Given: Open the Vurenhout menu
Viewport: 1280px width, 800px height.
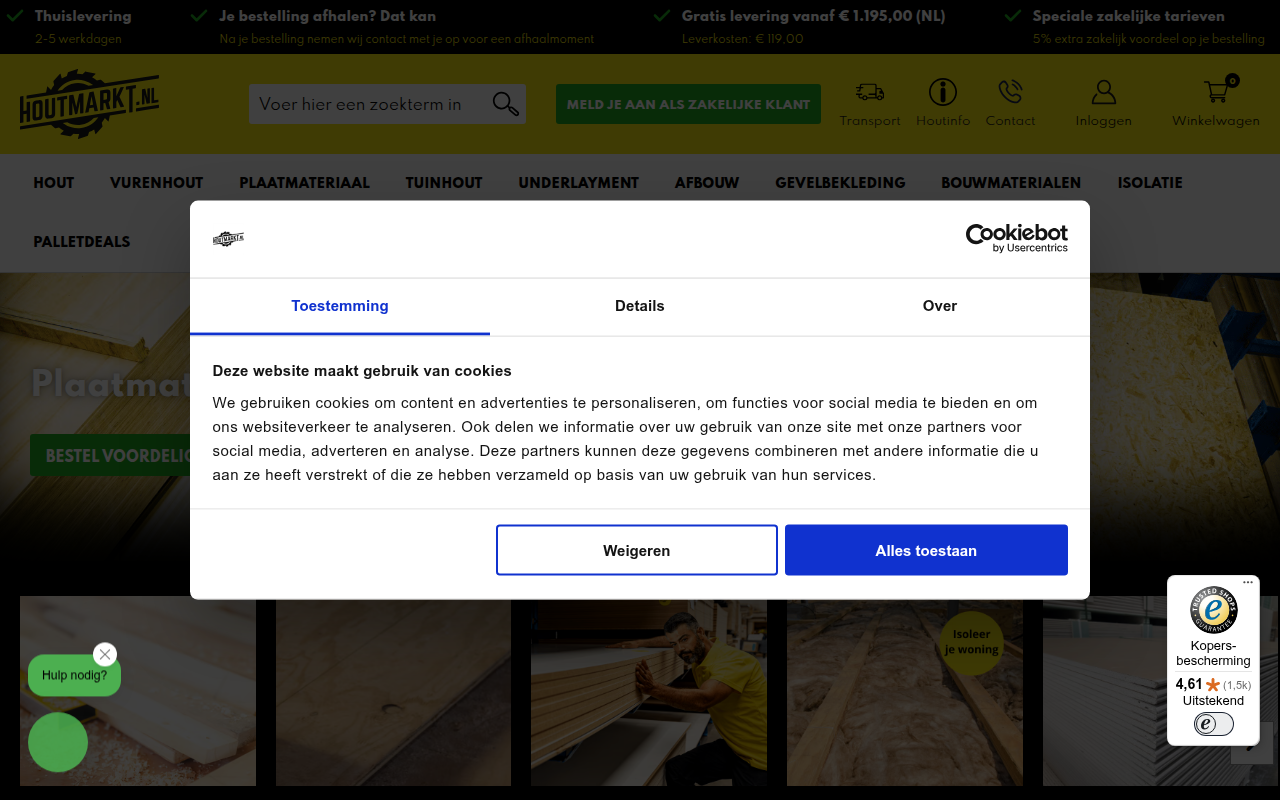Looking at the screenshot, I should tap(157, 183).
